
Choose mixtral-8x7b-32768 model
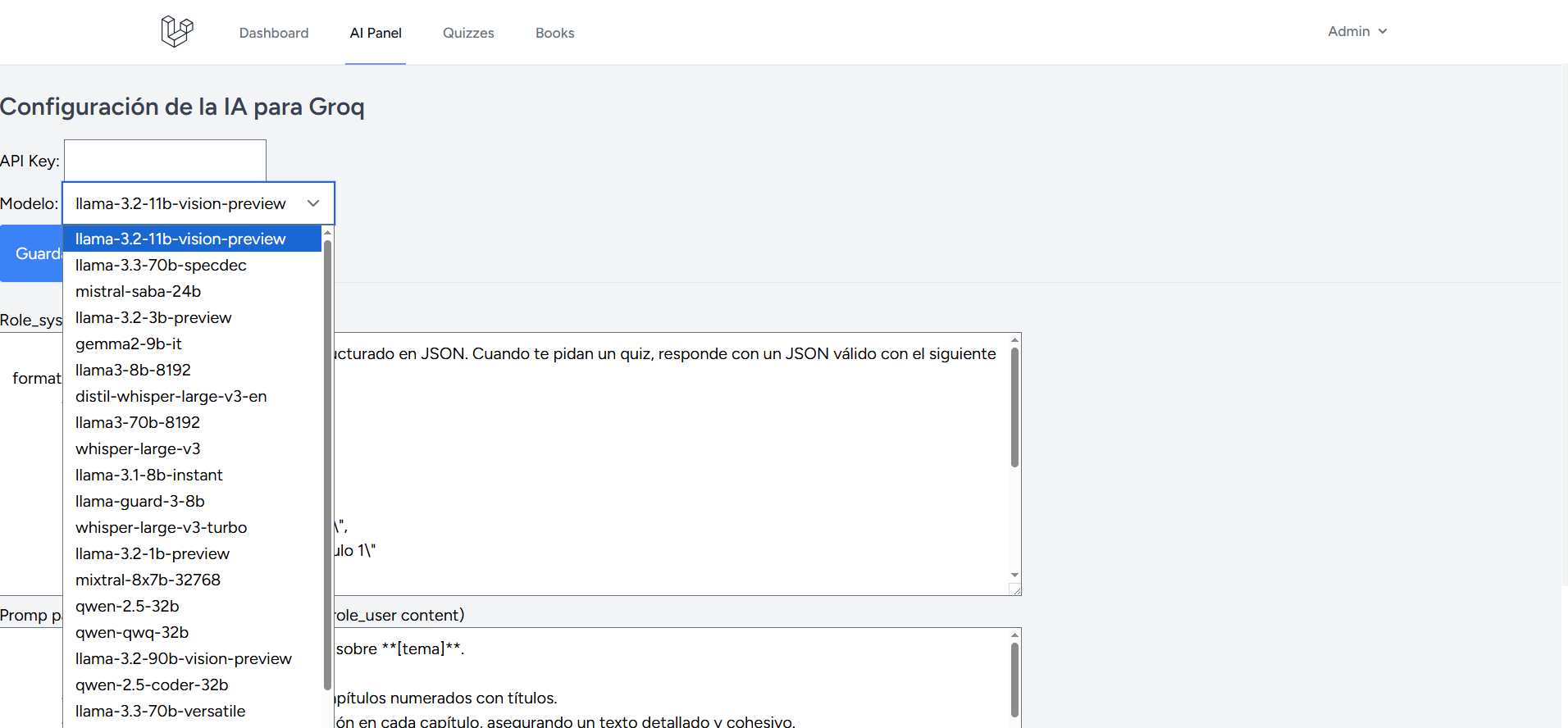pos(192,580)
